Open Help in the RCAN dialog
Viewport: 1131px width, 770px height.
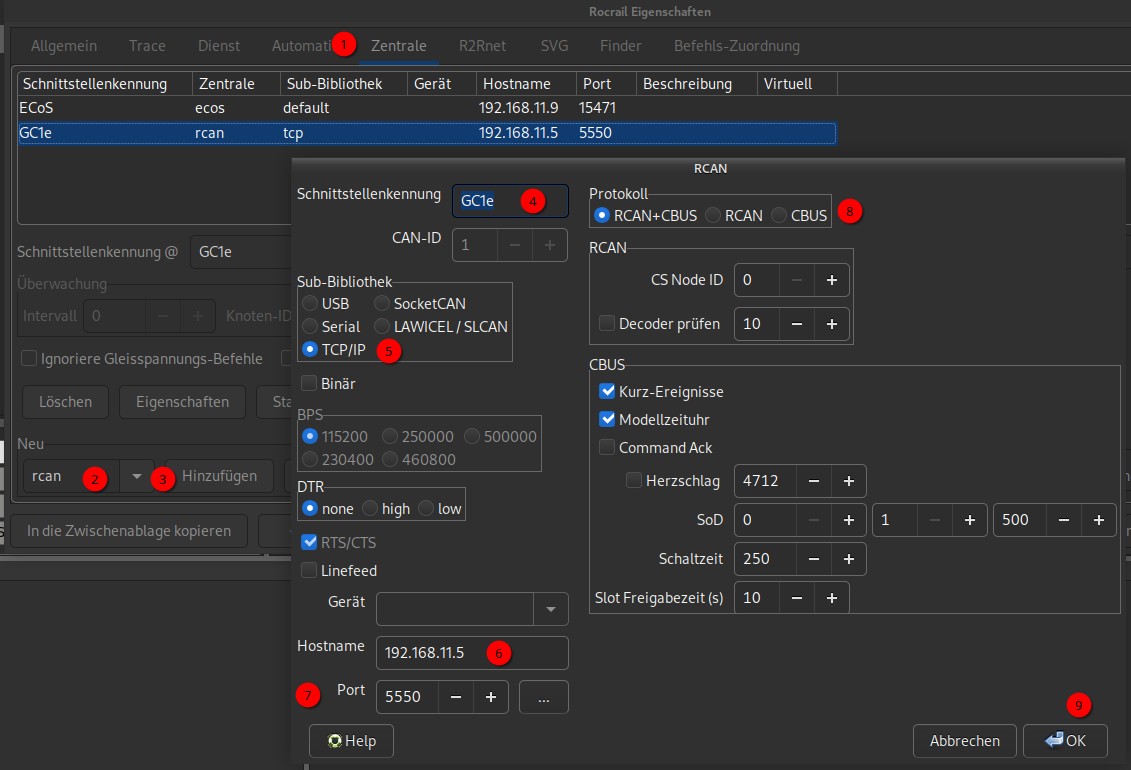point(351,741)
